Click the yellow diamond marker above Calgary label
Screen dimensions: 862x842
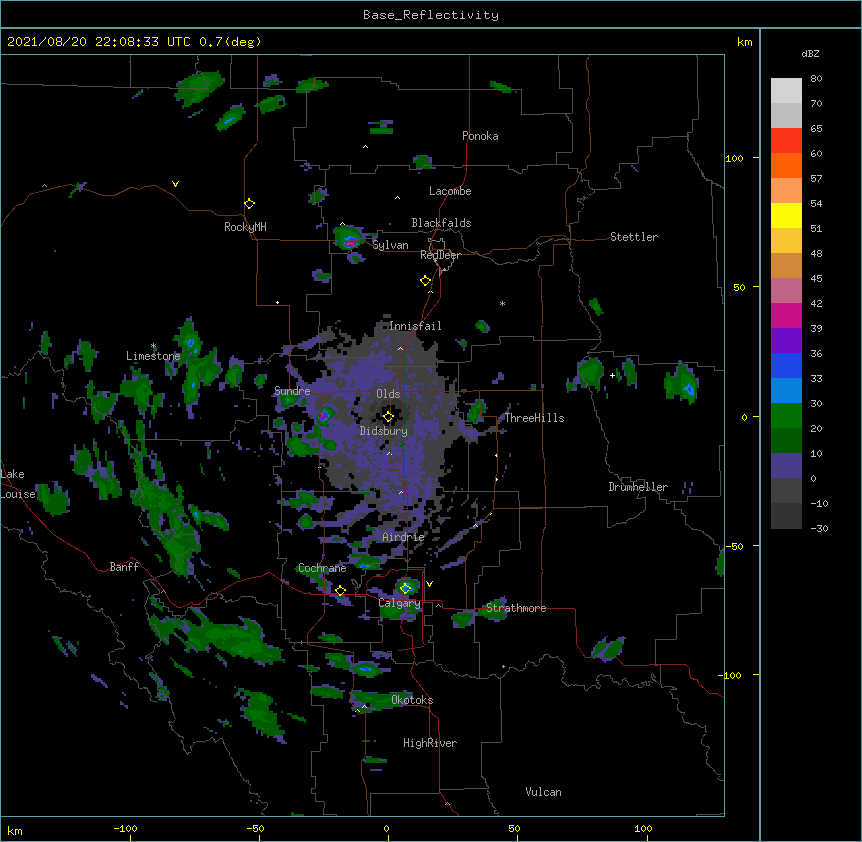tap(406, 588)
